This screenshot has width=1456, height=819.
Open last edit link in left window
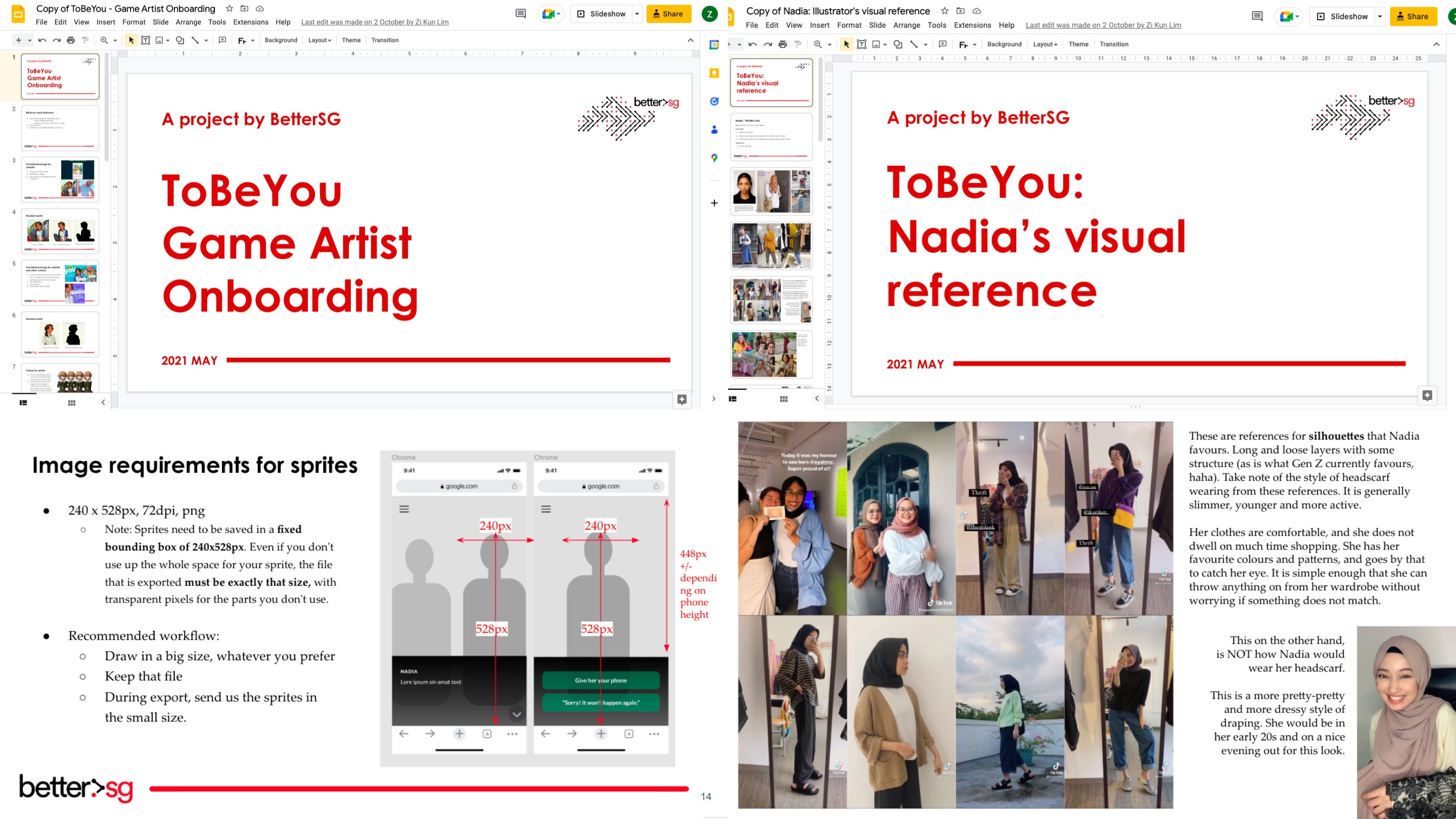[x=375, y=22]
